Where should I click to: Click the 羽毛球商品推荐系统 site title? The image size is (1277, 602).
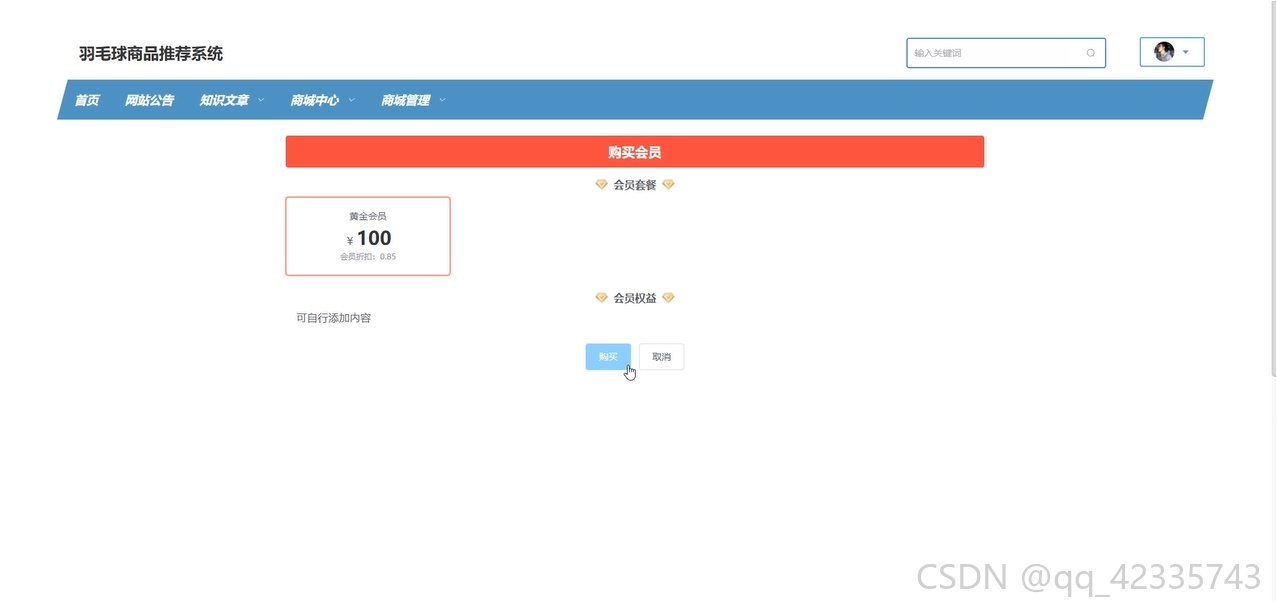click(151, 54)
